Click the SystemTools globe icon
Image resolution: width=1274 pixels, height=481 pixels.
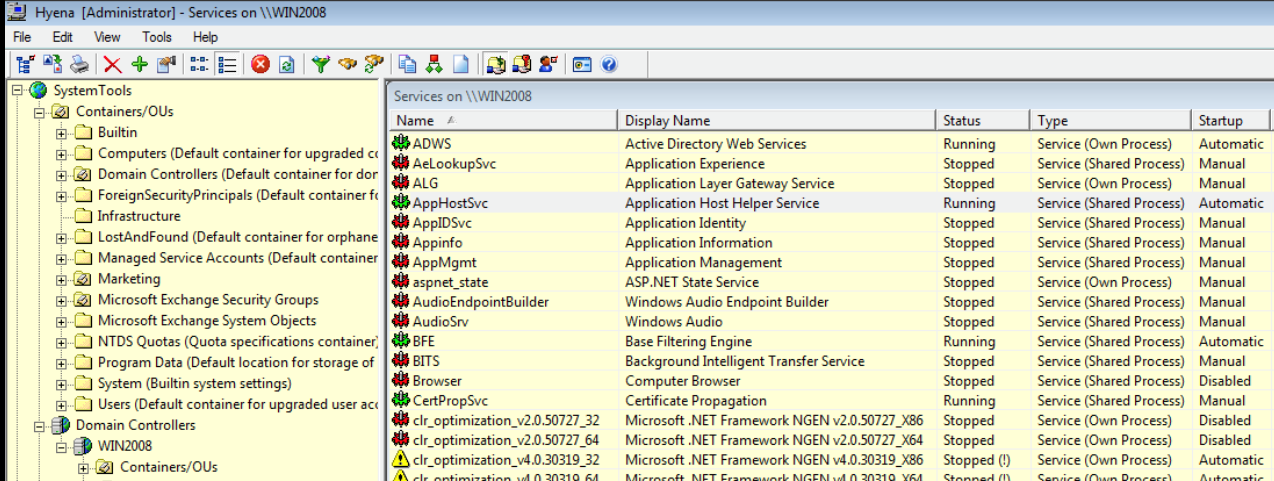click(39, 91)
